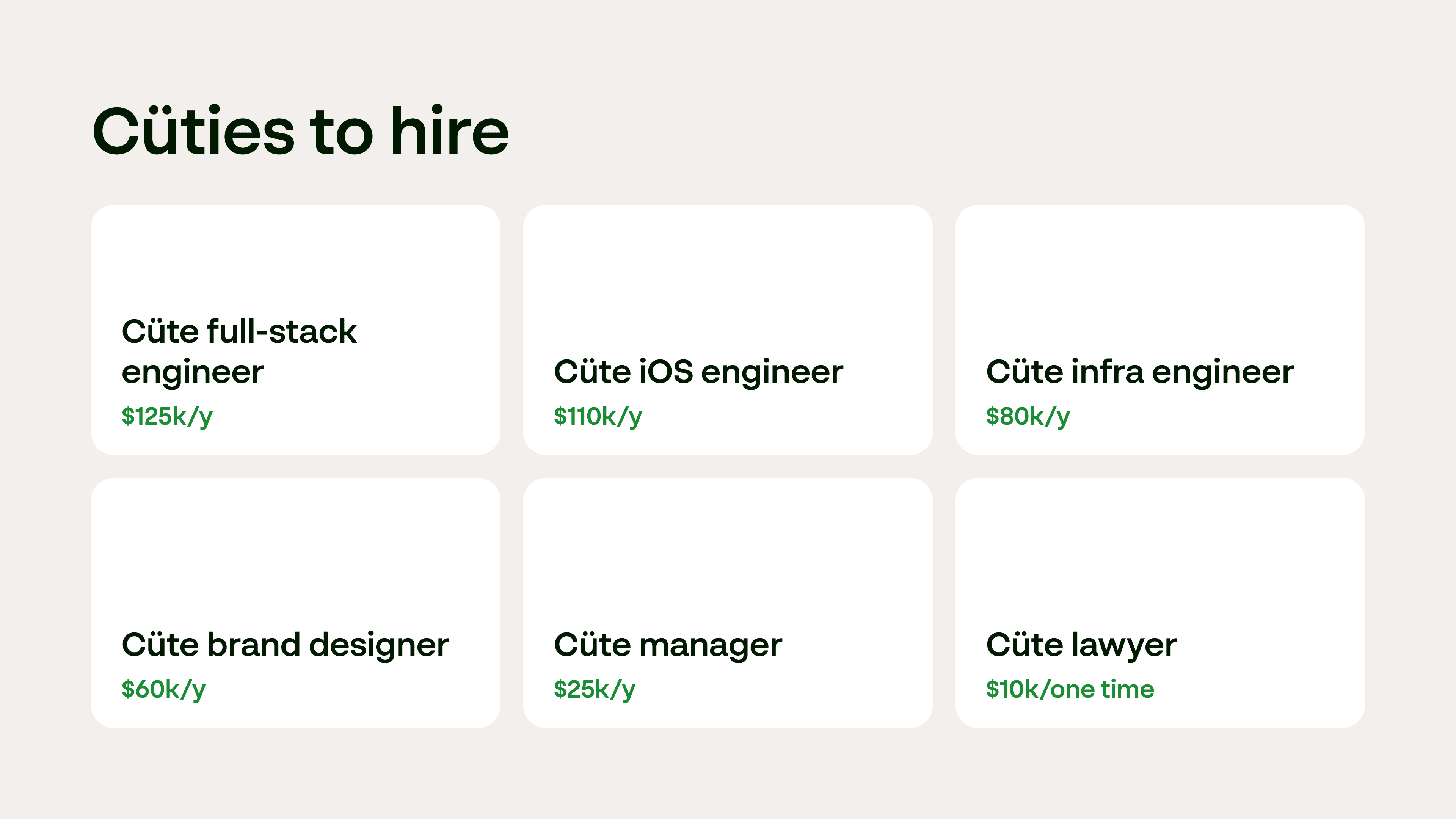The height and width of the screenshot is (819, 1456).
Task: Click the $110k/y salary text
Action: 598,417
